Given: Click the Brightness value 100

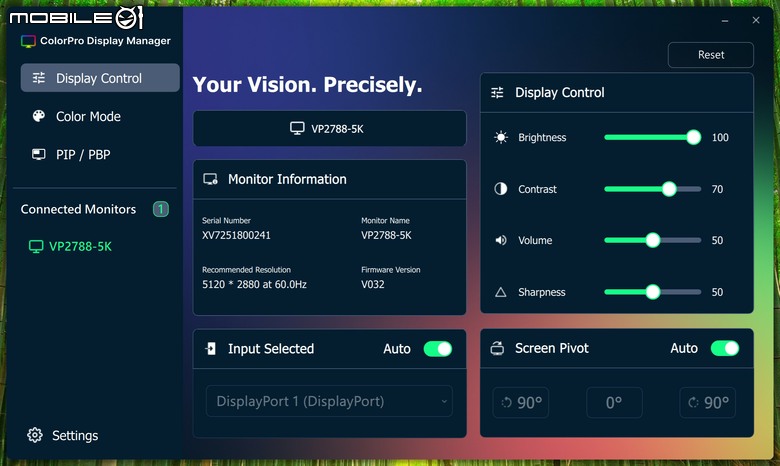Looking at the screenshot, I should point(720,137).
